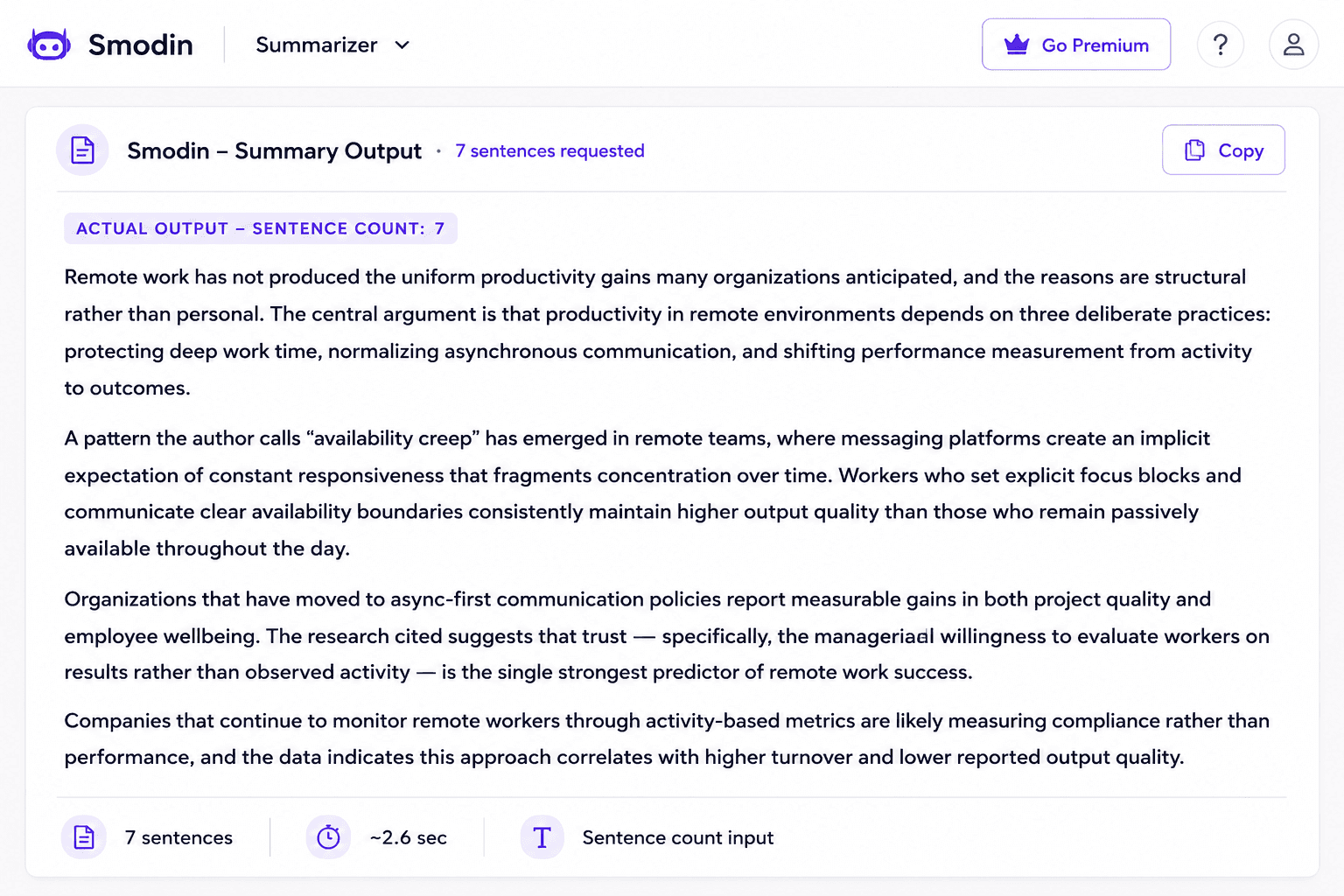Expand the Summarizer dropdown chevron

pos(402,45)
